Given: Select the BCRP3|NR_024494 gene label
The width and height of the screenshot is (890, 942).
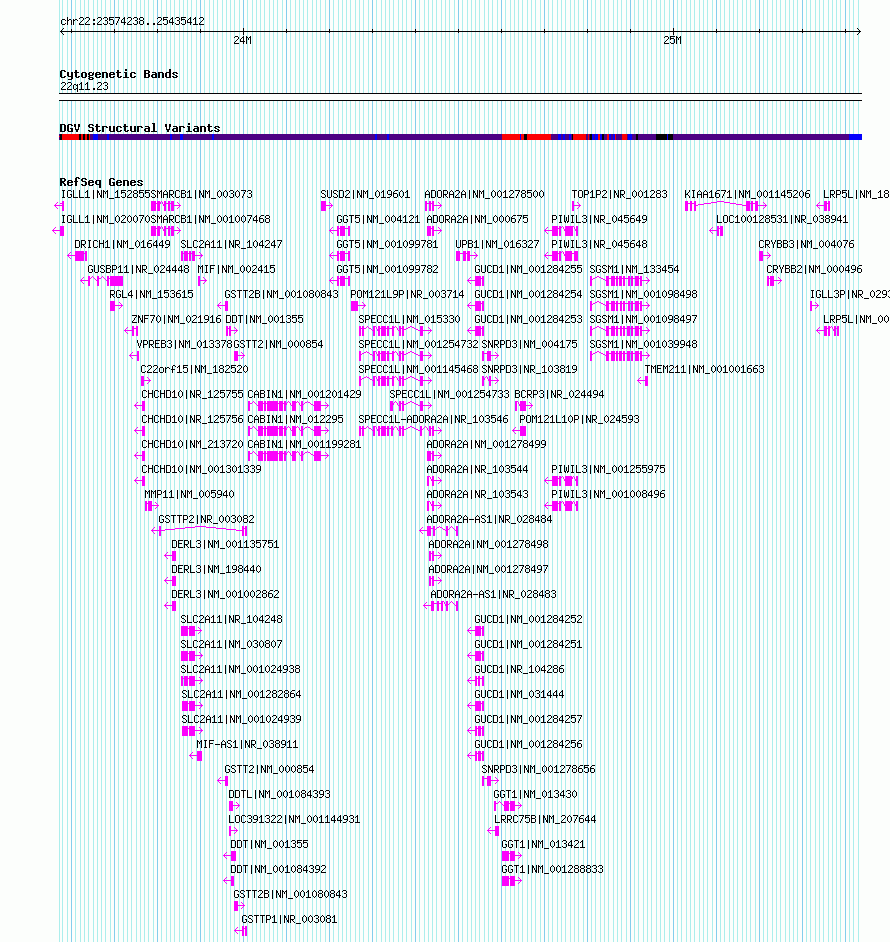Looking at the screenshot, I should click(x=559, y=394).
